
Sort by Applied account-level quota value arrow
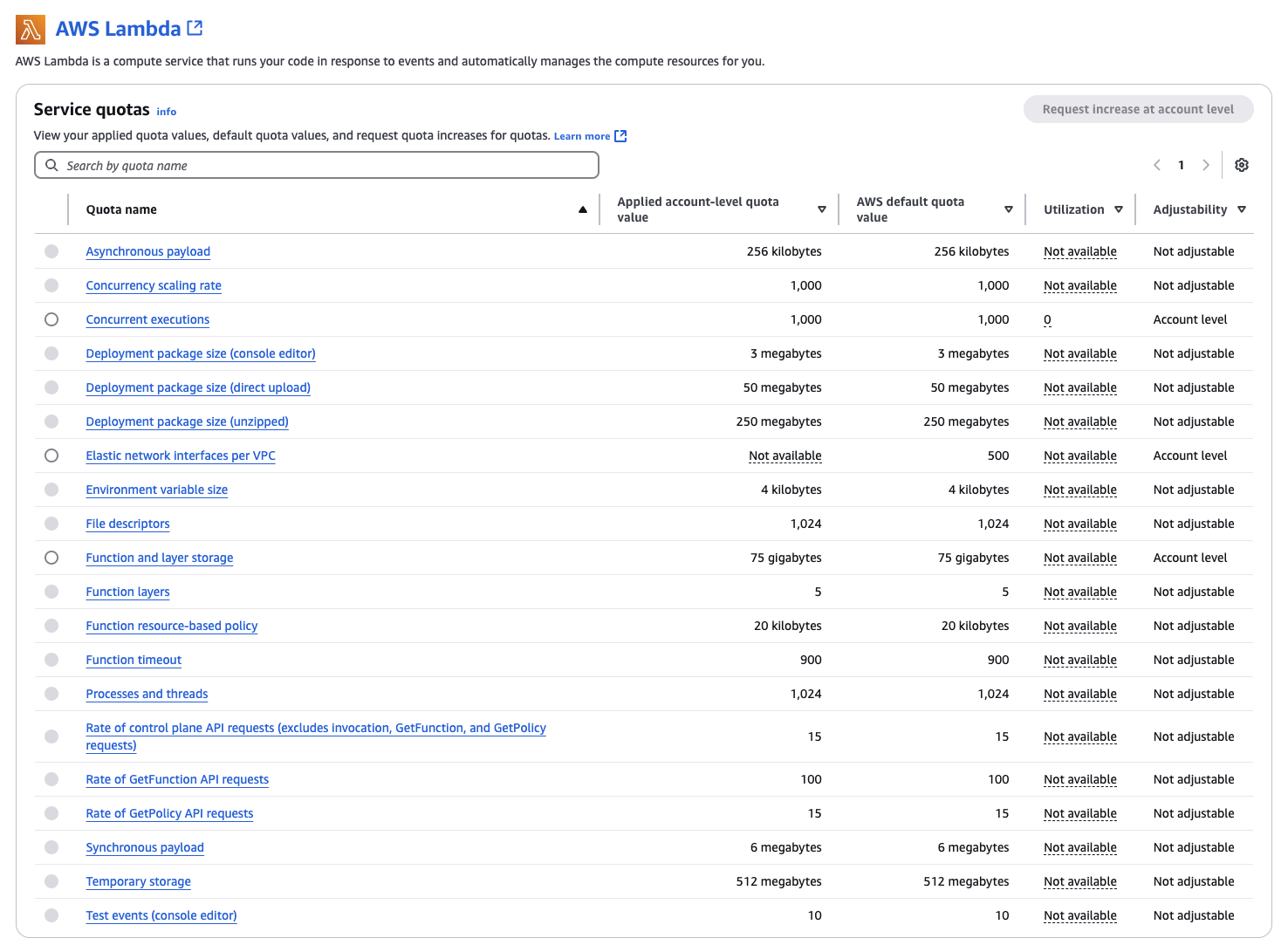pyautogui.click(x=821, y=209)
